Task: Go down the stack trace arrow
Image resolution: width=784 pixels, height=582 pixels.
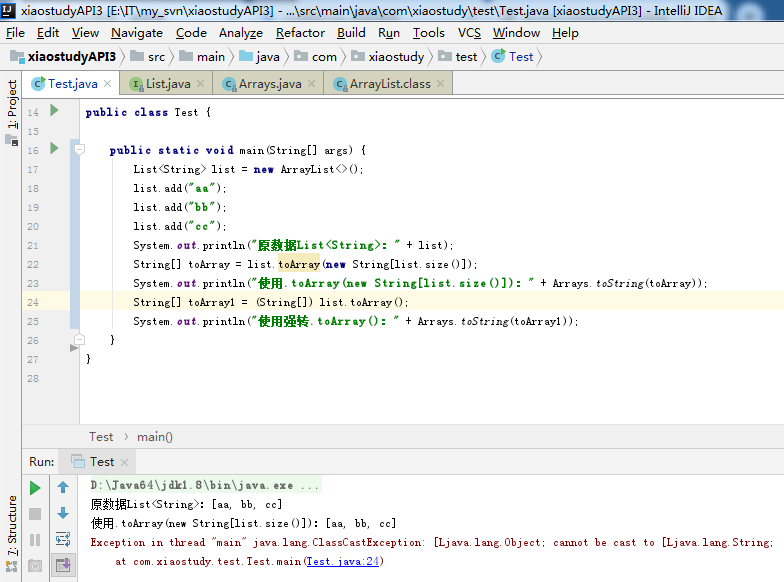Action: pyautogui.click(x=63, y=514)
